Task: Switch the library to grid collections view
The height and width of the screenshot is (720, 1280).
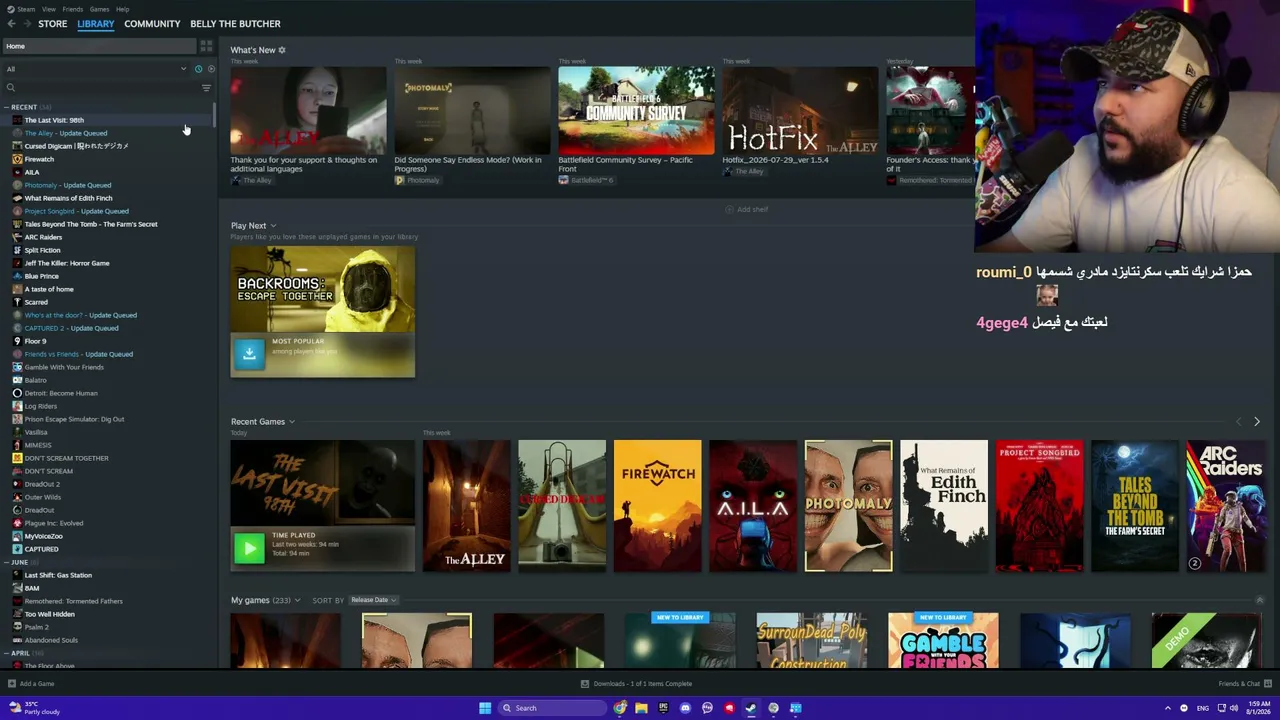Action: click(x=206, y=46)
